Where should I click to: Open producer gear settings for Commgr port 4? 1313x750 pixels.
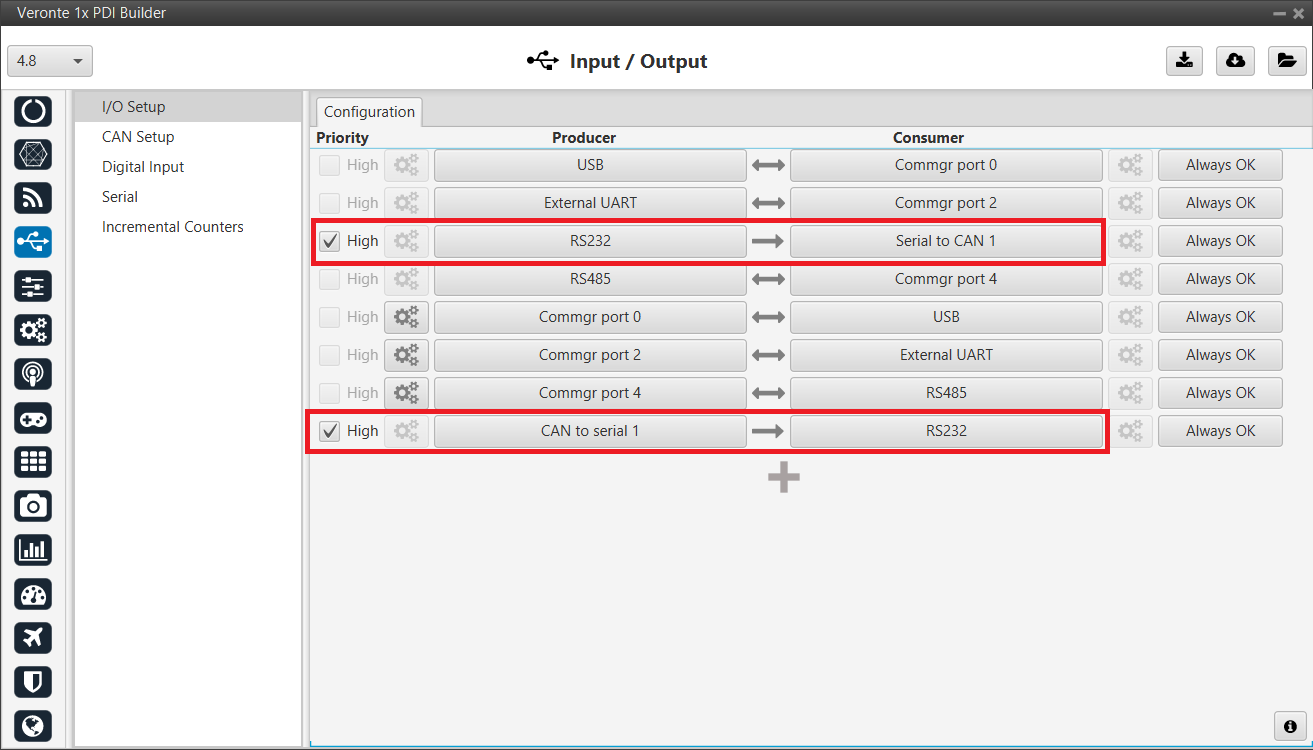406,393
